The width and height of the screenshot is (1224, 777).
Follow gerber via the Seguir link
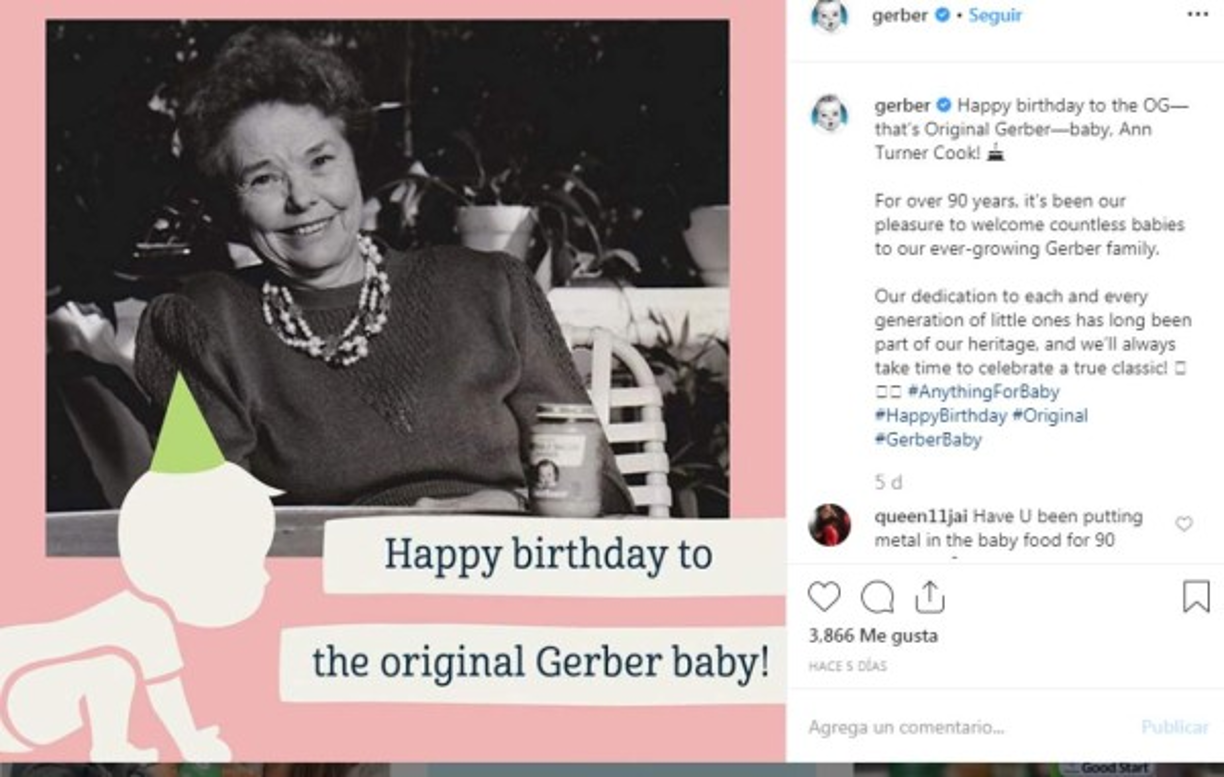click(994, 15)
